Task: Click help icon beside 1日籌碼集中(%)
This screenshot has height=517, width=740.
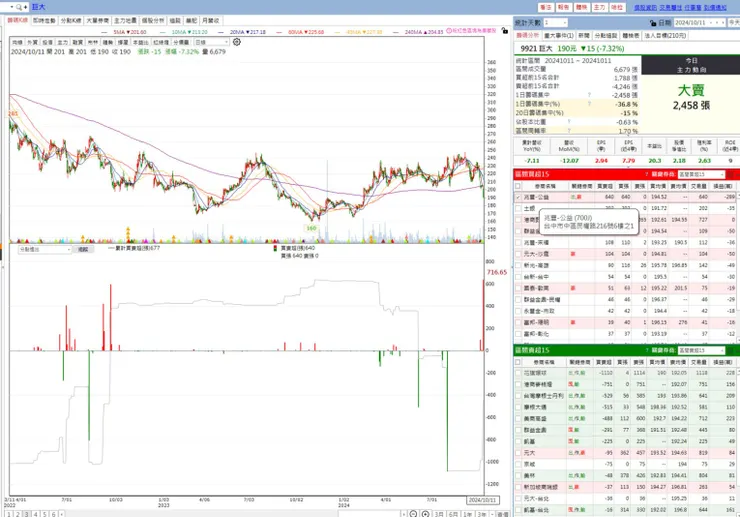Action: (589, 104)
